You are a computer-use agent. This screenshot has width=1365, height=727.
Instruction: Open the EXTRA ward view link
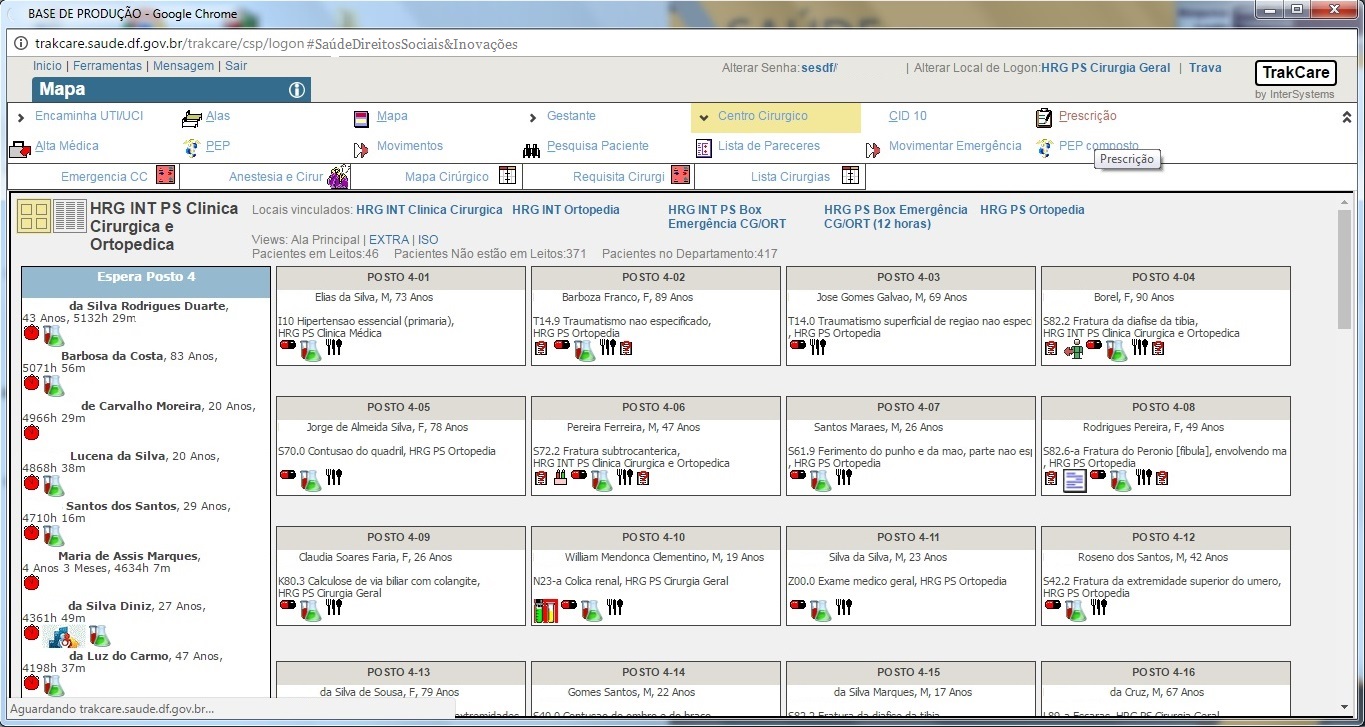(389, 240)
